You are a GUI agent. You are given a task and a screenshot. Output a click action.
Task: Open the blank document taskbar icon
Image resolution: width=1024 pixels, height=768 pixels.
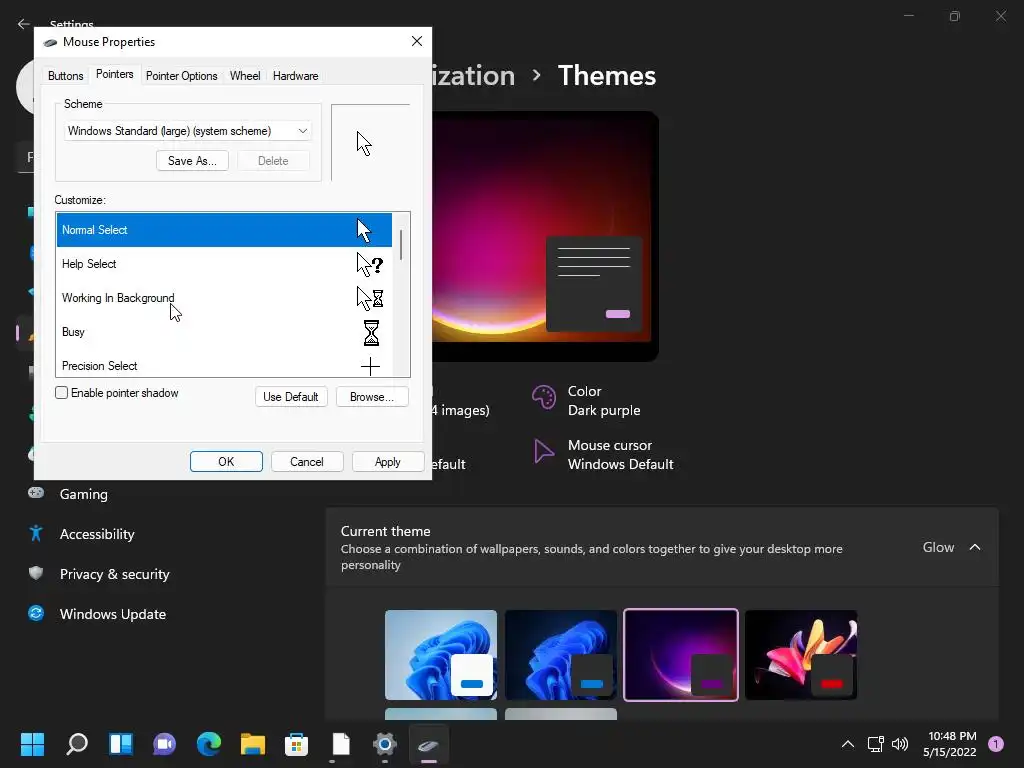point(341,744)
